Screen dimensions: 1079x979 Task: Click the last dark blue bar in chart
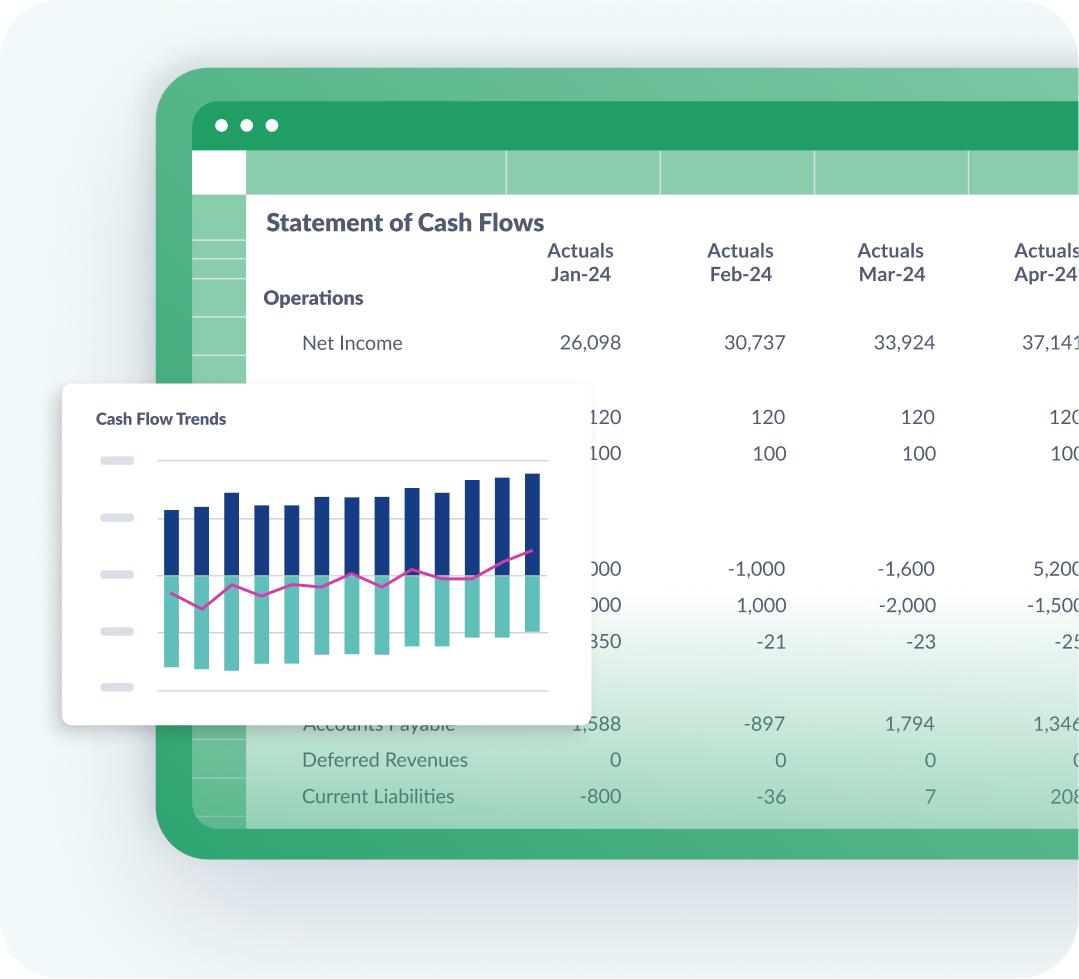[x=532, y=524]
